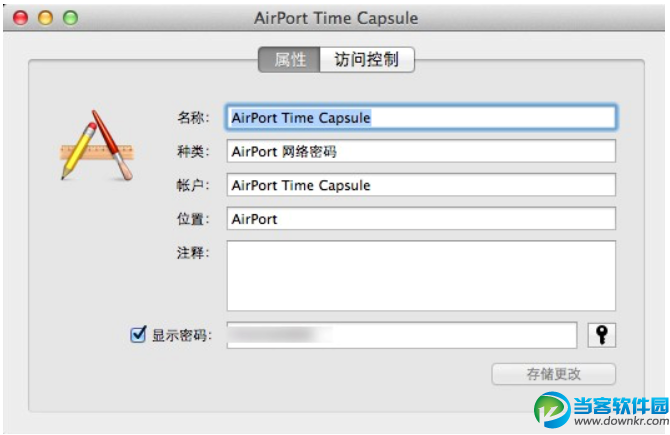The width and height of the screenshot is (670, 435).
Task: Open the 访问控制 tab
Action: click(x=366, y=60)
